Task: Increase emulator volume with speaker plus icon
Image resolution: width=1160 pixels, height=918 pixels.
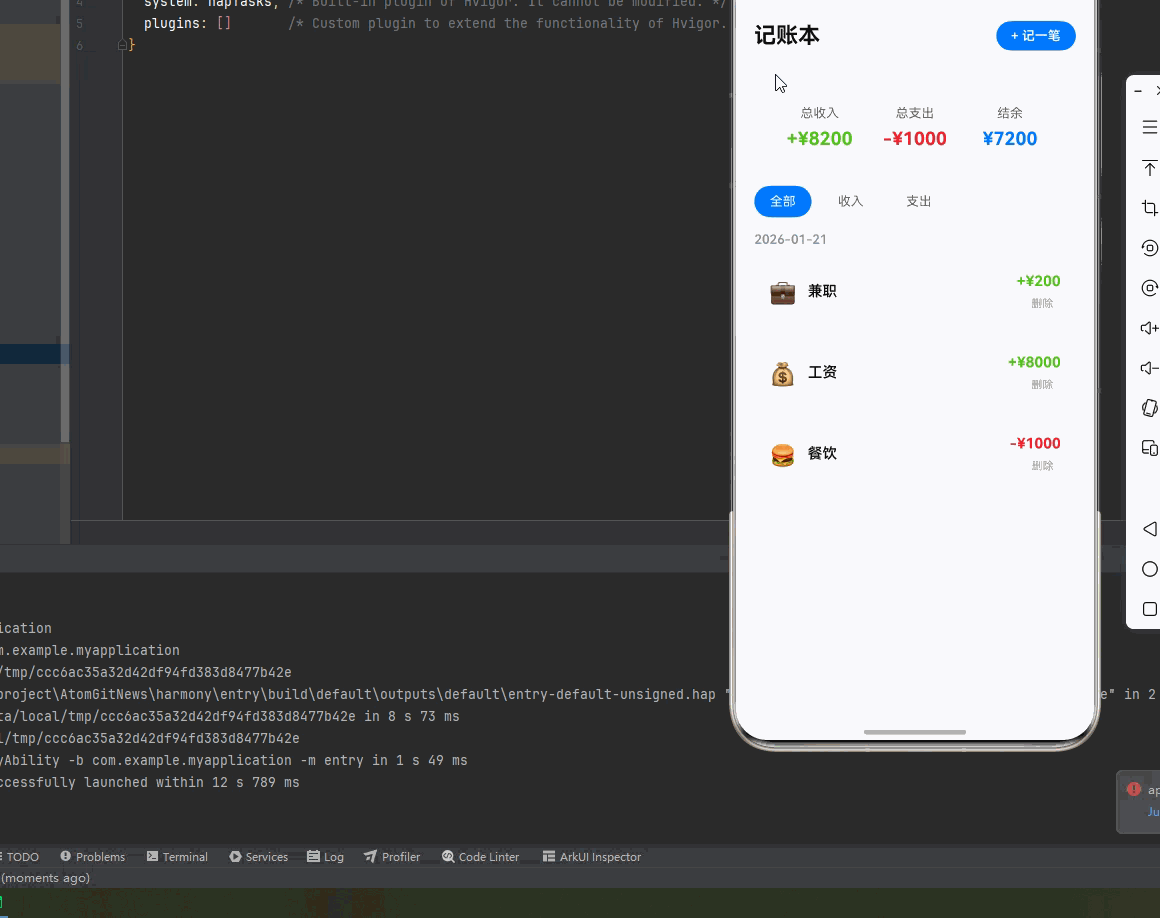Action: tap(1150, 328)
